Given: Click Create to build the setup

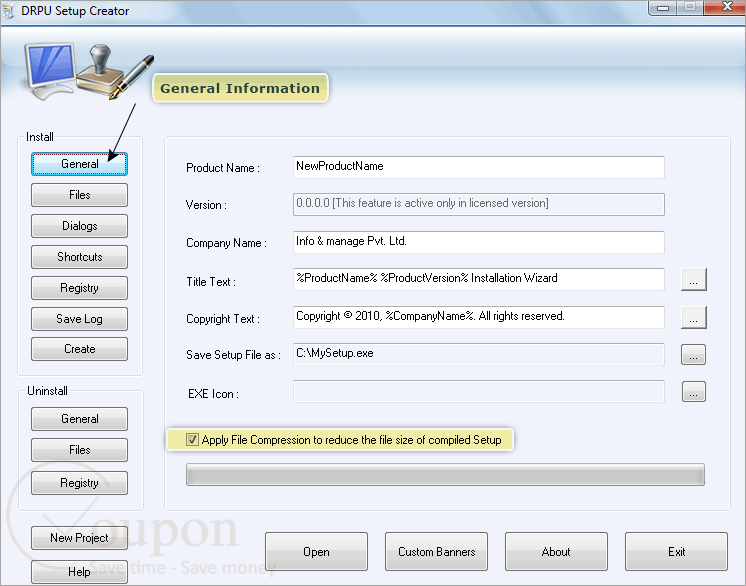Looking at the screenshot, I should pyautogui.click(x=79, y=349).
